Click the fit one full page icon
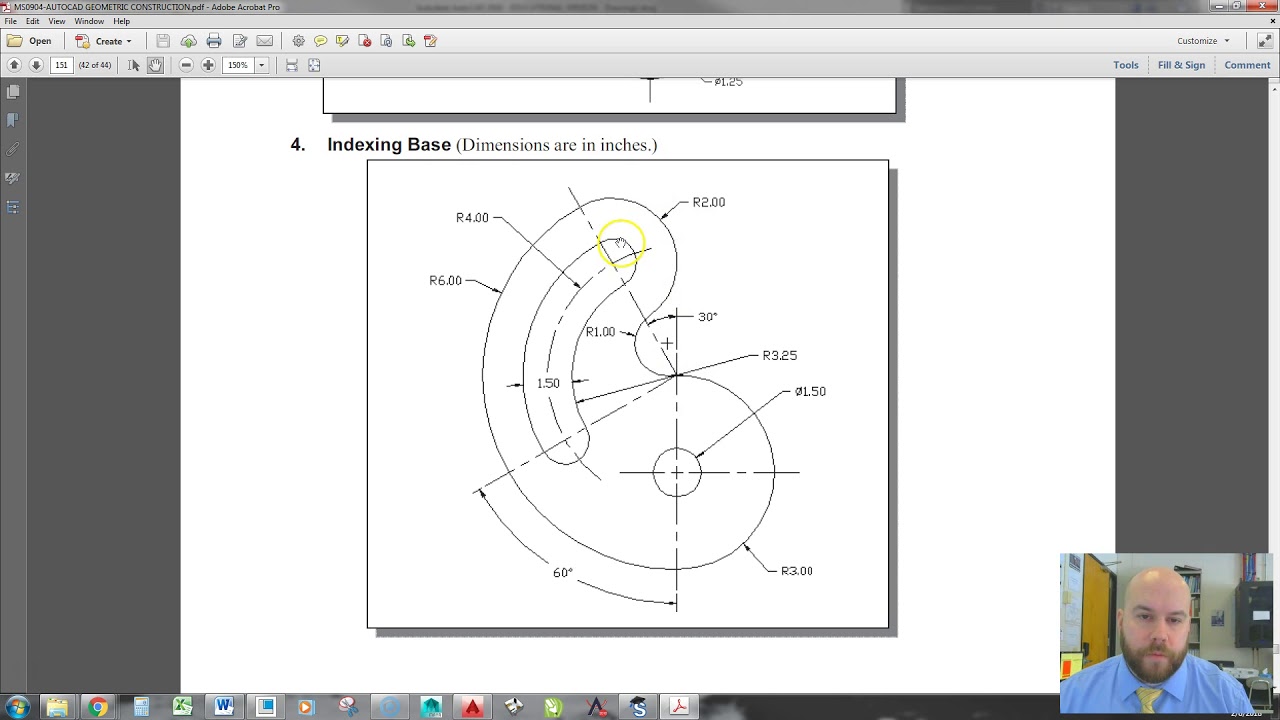 tap(314, 65)
